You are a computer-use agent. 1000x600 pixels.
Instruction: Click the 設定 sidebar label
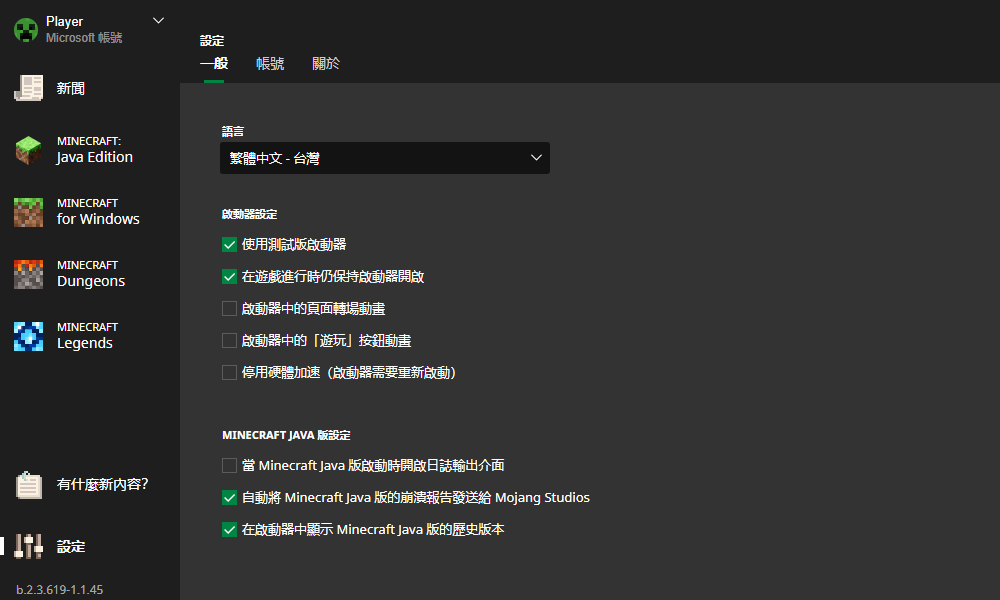click(71, 547)
